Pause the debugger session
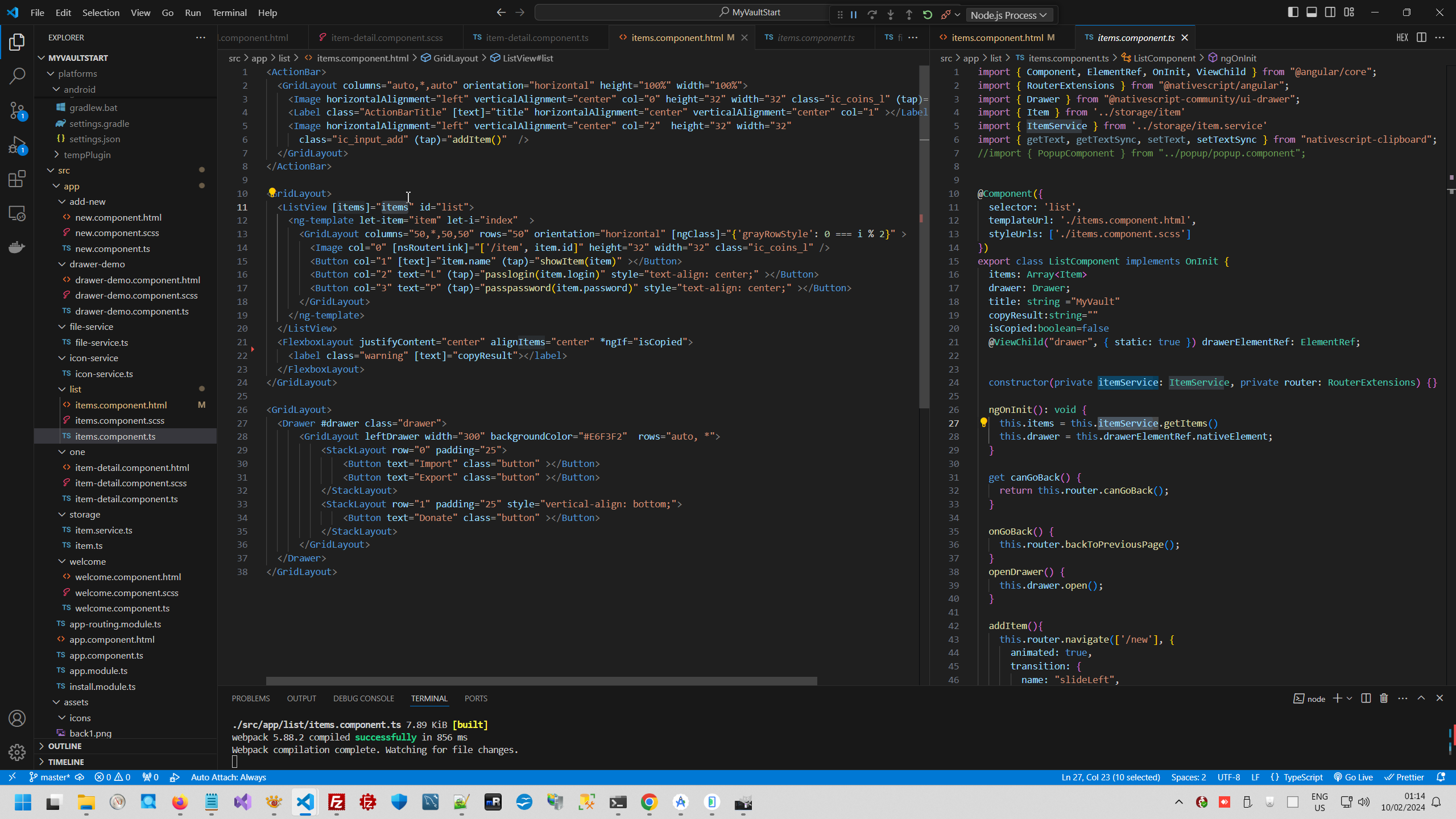The height and width of the screenshot is (819, 1456). click(854, 15)
